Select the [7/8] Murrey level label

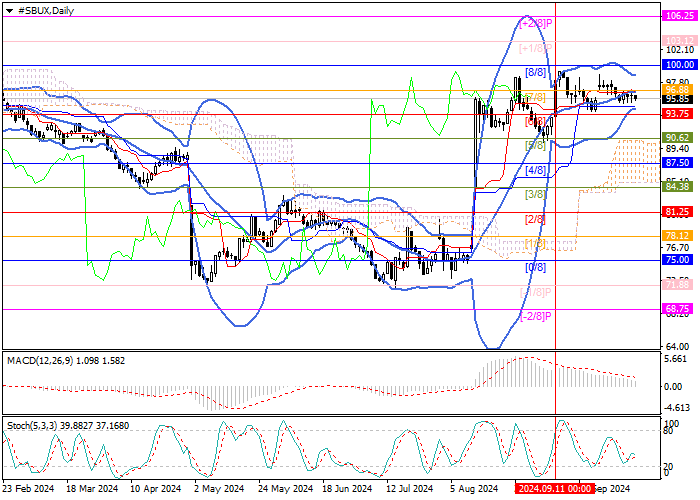[535, 97]
